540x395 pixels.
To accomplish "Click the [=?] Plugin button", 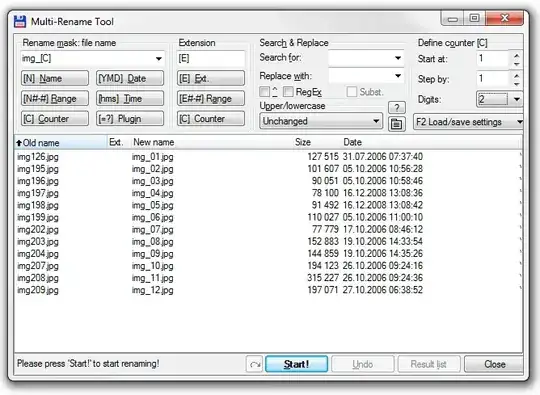I will (x=130, y=118).
